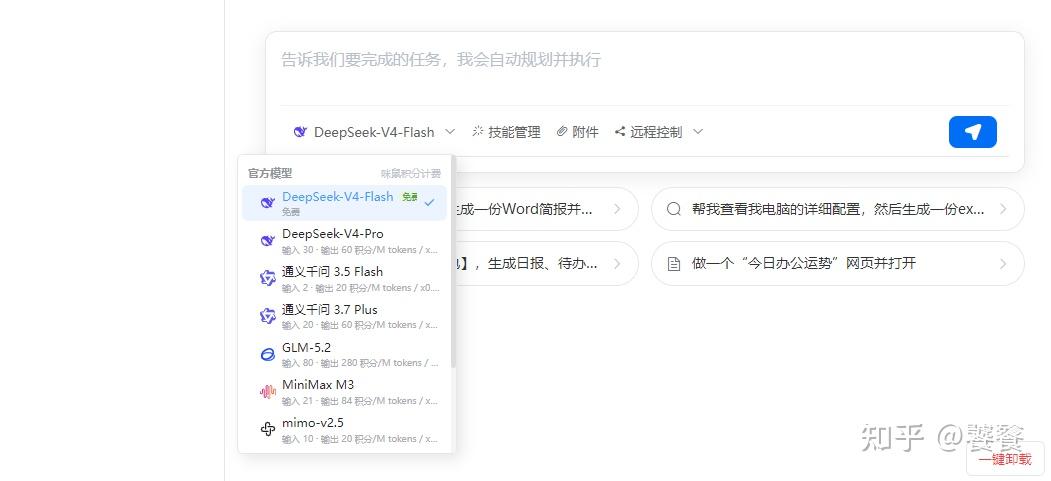1051x481 pixels.
Task: Pick GLM-5.2 from official models
Action: (344, 354)
